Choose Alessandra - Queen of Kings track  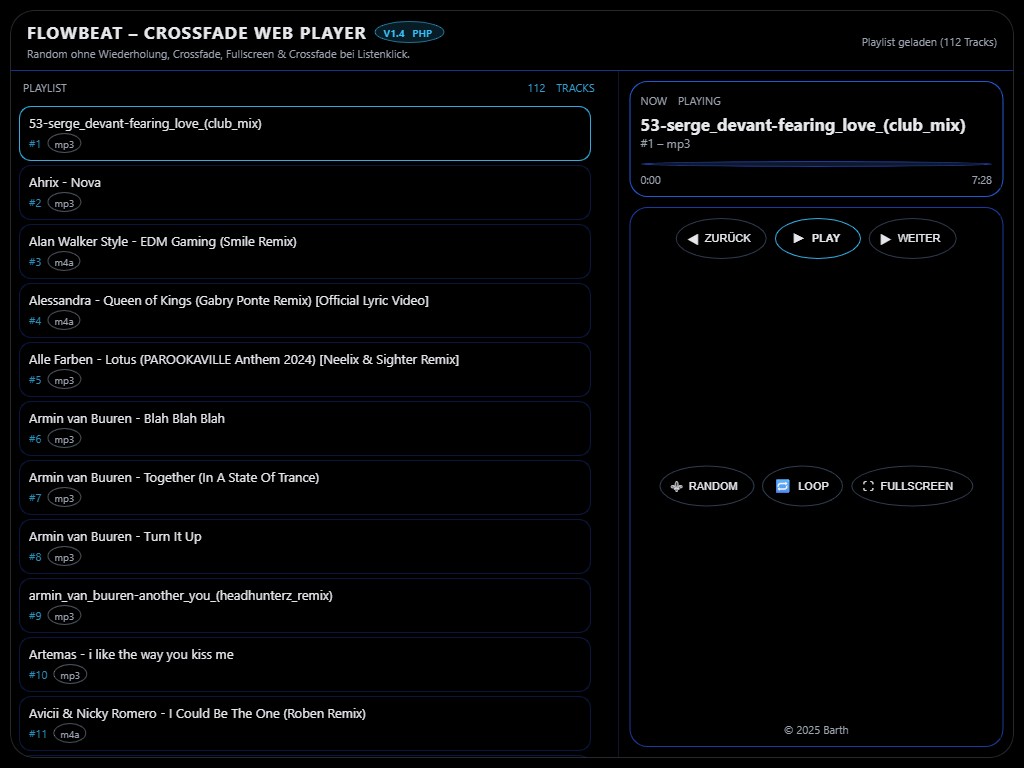(x=304, y=310)
